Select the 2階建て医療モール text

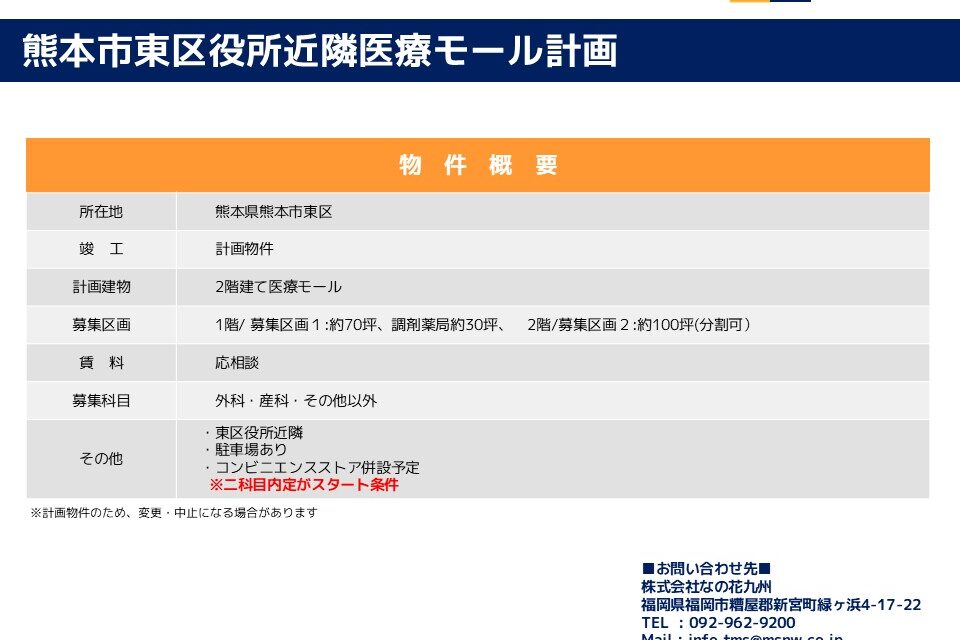coord(278,287)
